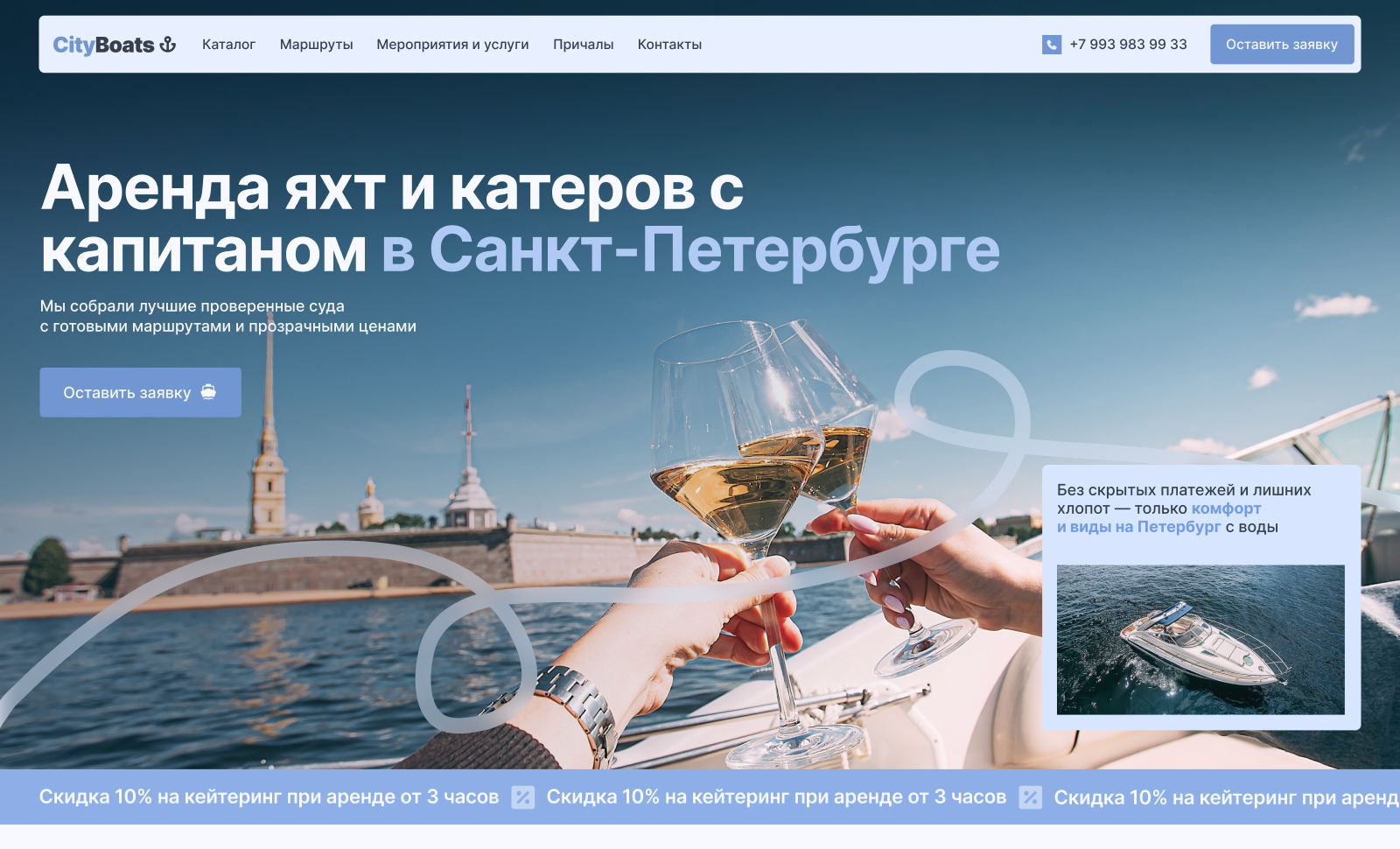The height and width of the screenshot is (849, 1400).
Task: Click the middle 'Скидка 10%' ticker text
Action: (x=776, y=797)
